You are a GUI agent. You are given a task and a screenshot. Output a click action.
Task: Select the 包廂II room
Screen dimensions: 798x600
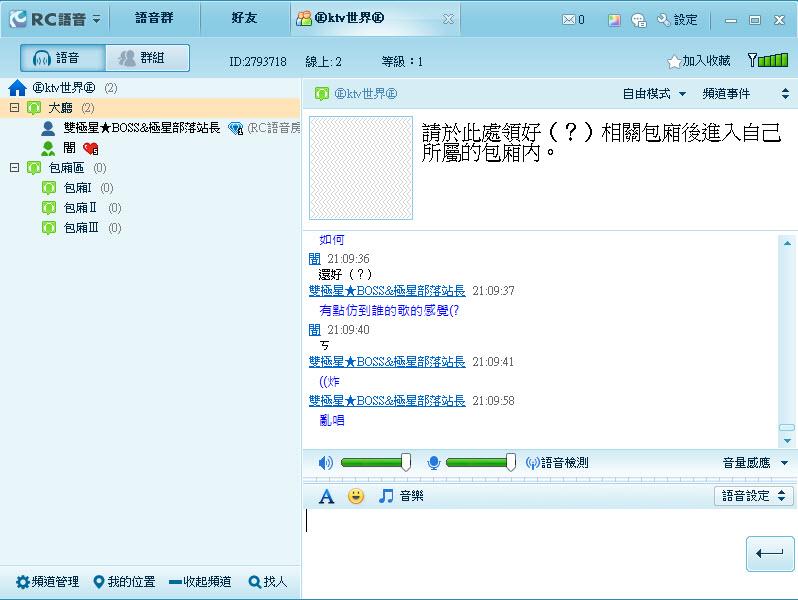(80, 208)
